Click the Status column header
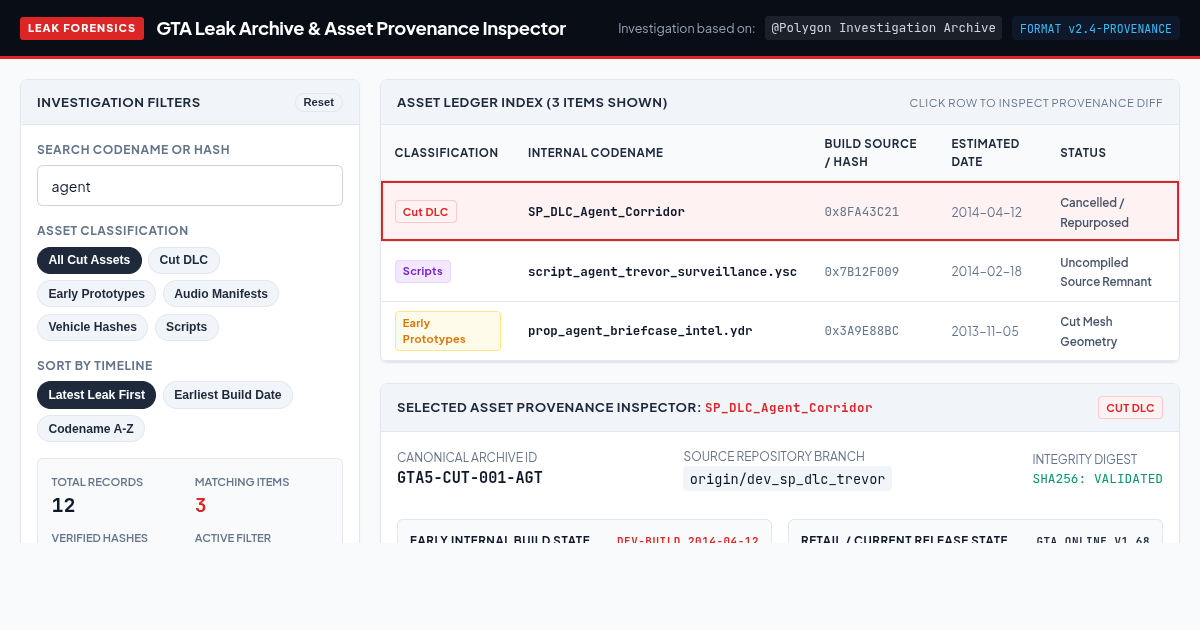 [x=1083, y=153]
